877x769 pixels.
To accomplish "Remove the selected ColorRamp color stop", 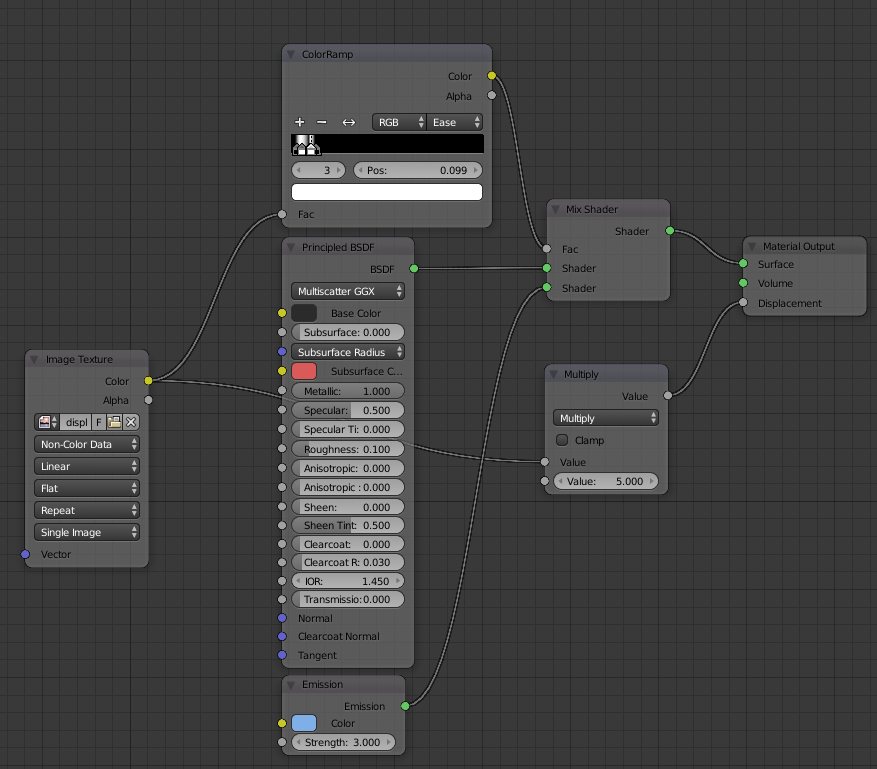I will pyautogui.click(x=320, y=122).
